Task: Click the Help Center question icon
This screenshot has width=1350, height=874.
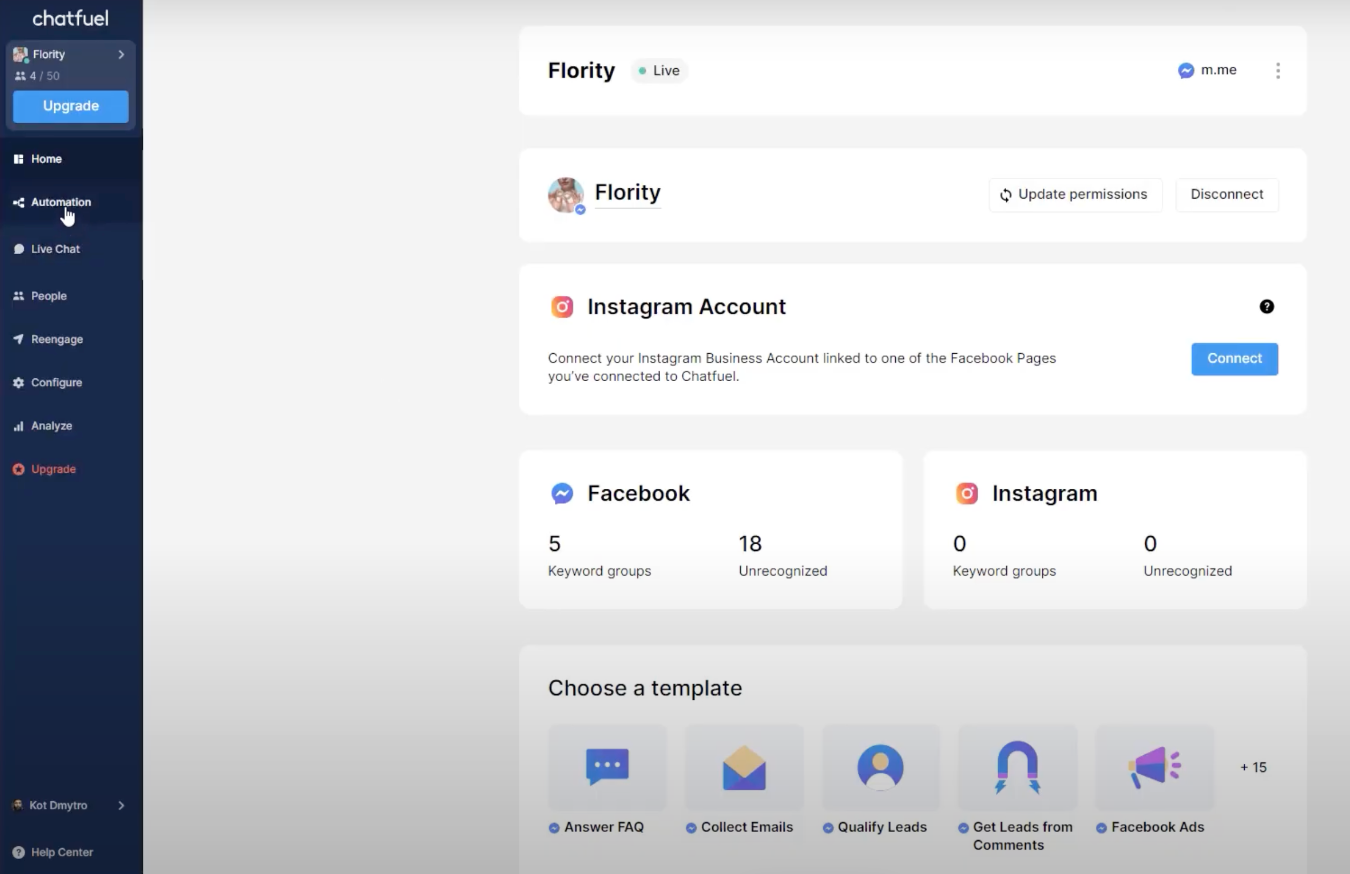Action: point(18,852)
